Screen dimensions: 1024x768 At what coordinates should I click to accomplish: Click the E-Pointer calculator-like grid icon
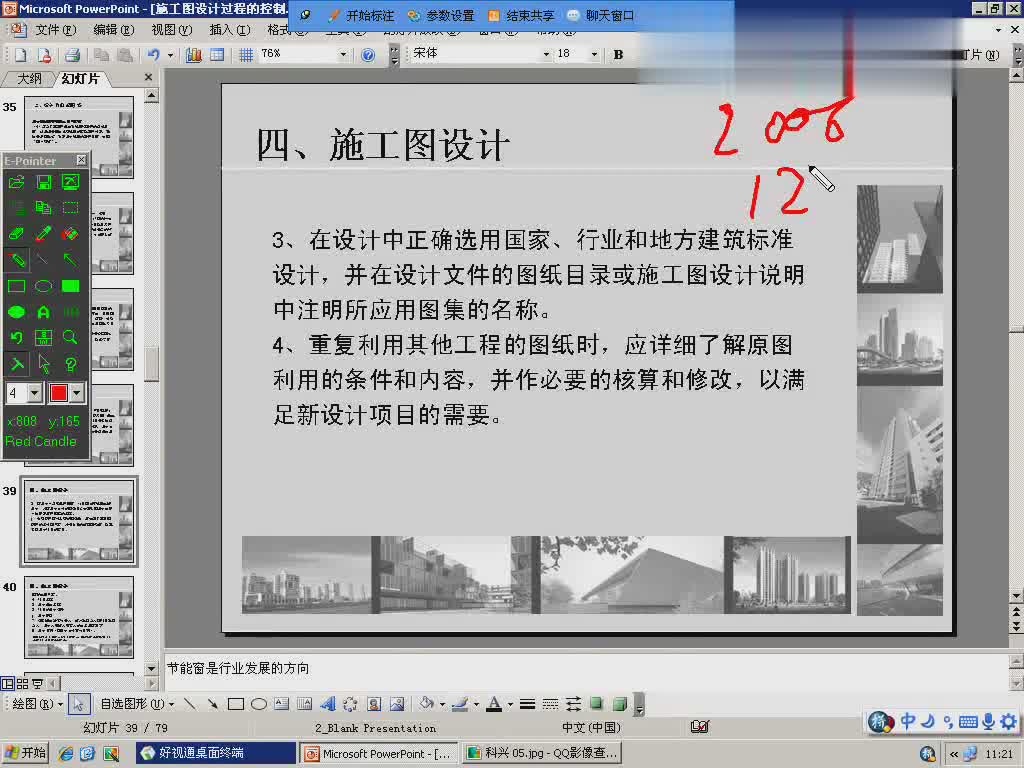click(44, 338)
